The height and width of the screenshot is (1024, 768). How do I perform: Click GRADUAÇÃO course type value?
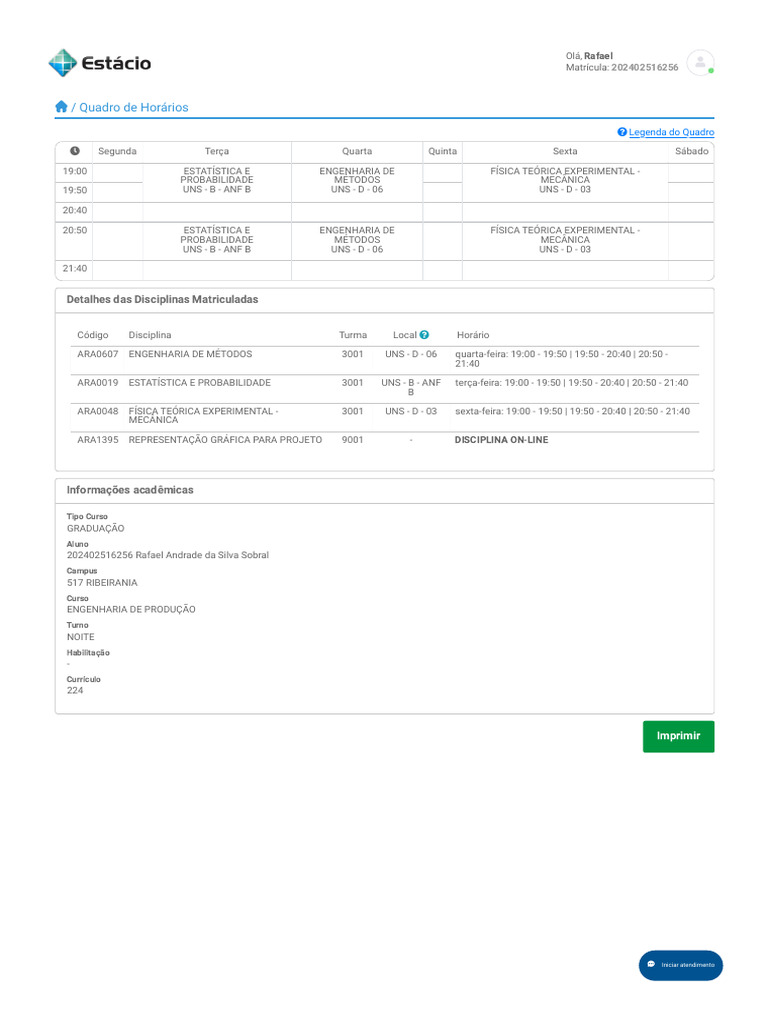click(95, 528)
